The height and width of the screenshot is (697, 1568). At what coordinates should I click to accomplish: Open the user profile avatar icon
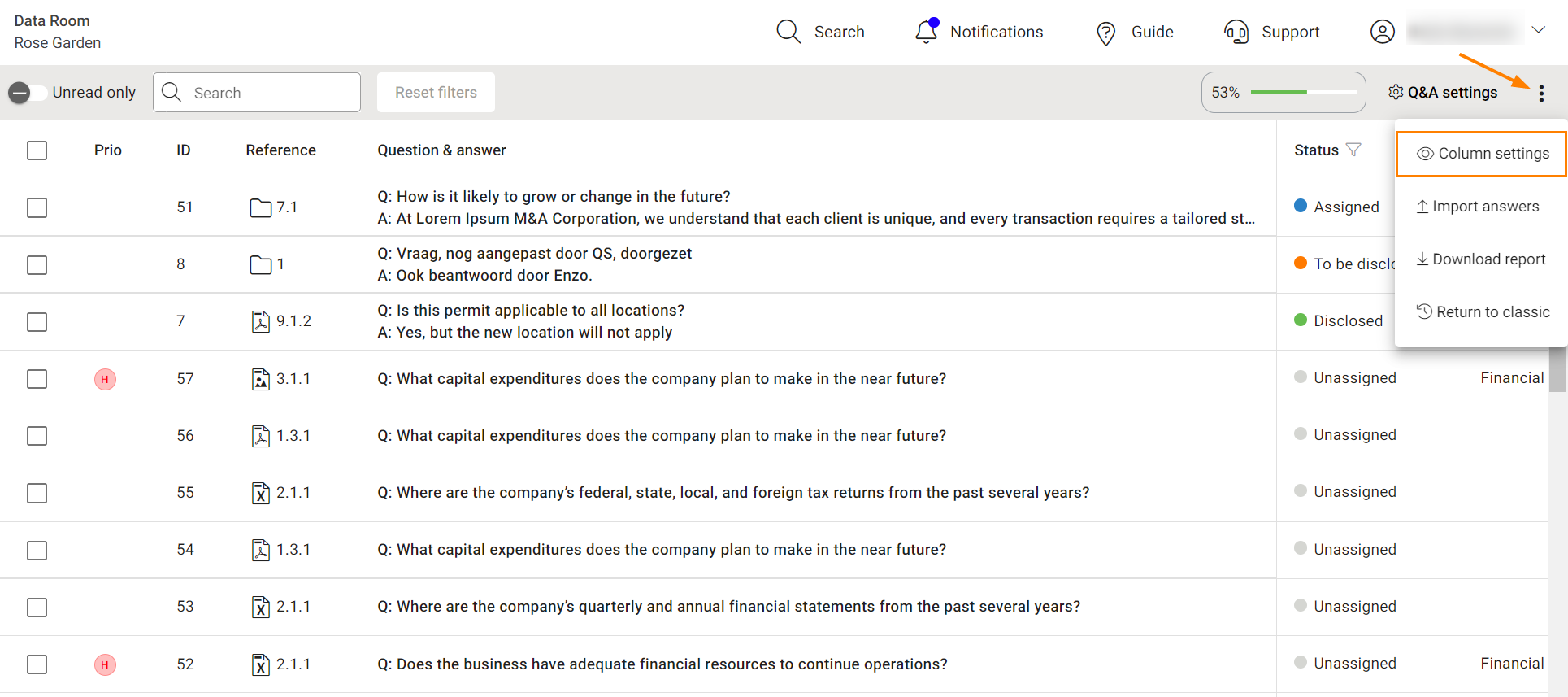(x=1382, y=32)
